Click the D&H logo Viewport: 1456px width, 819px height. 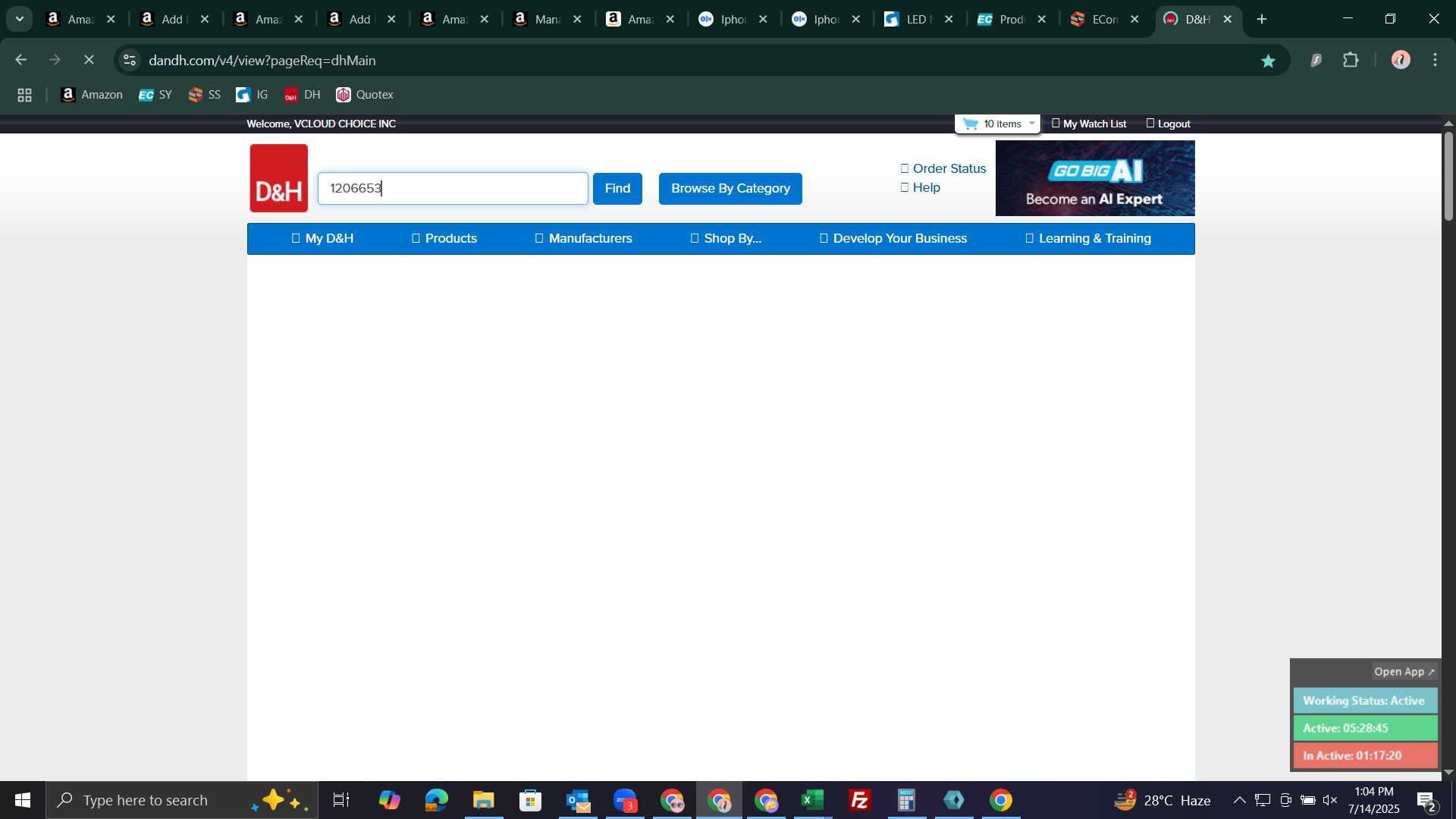coord(278,178)
